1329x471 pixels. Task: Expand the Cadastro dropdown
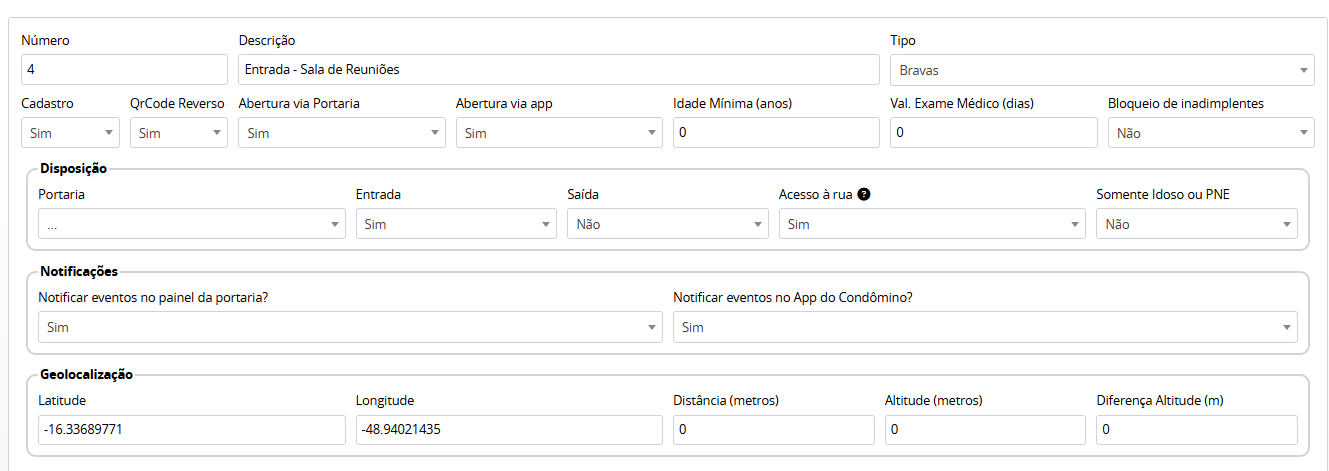(70, 133)
